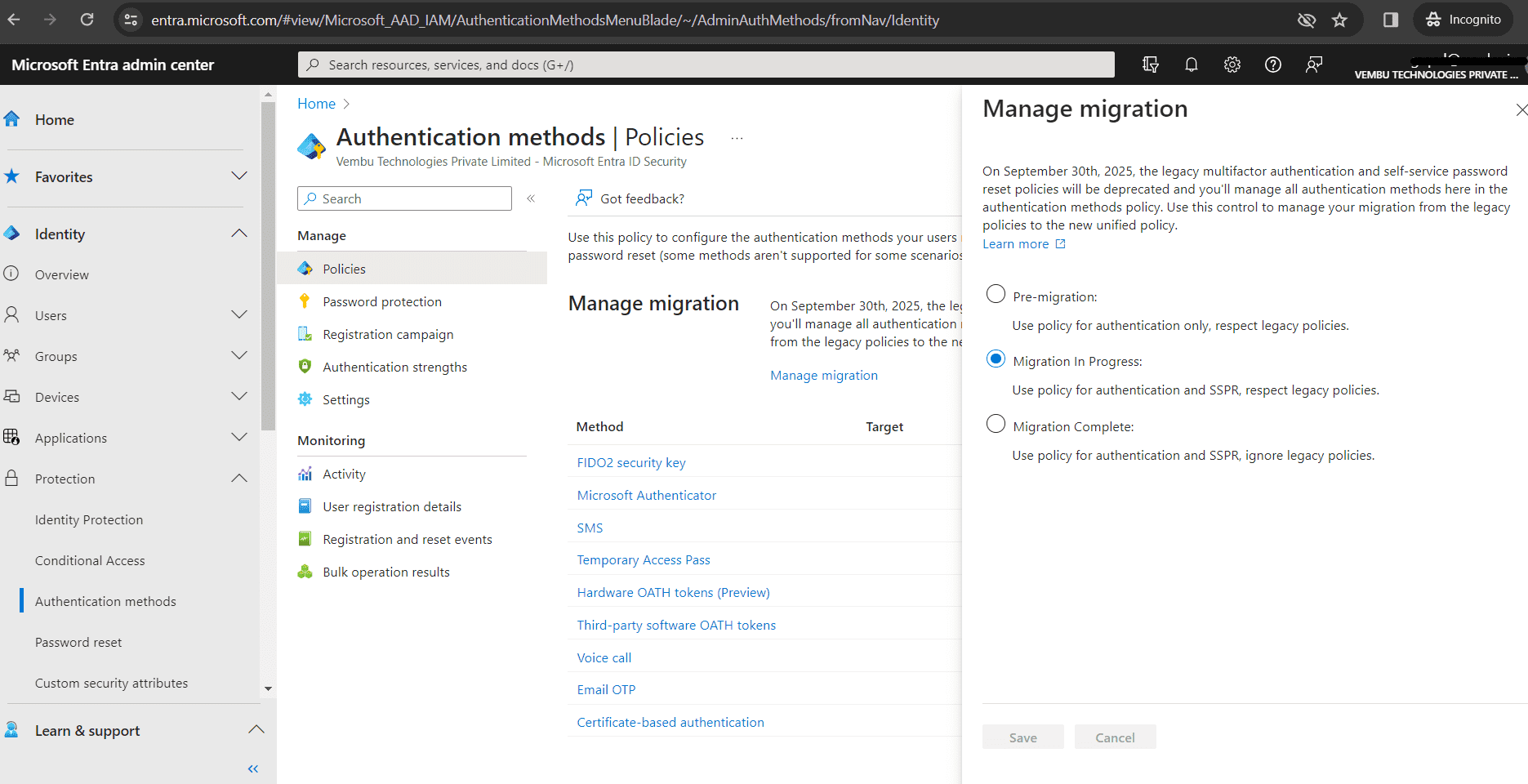Expand the Devices chevron
This screenshot has width=1528, height=784.
click(x=239, y=397)
